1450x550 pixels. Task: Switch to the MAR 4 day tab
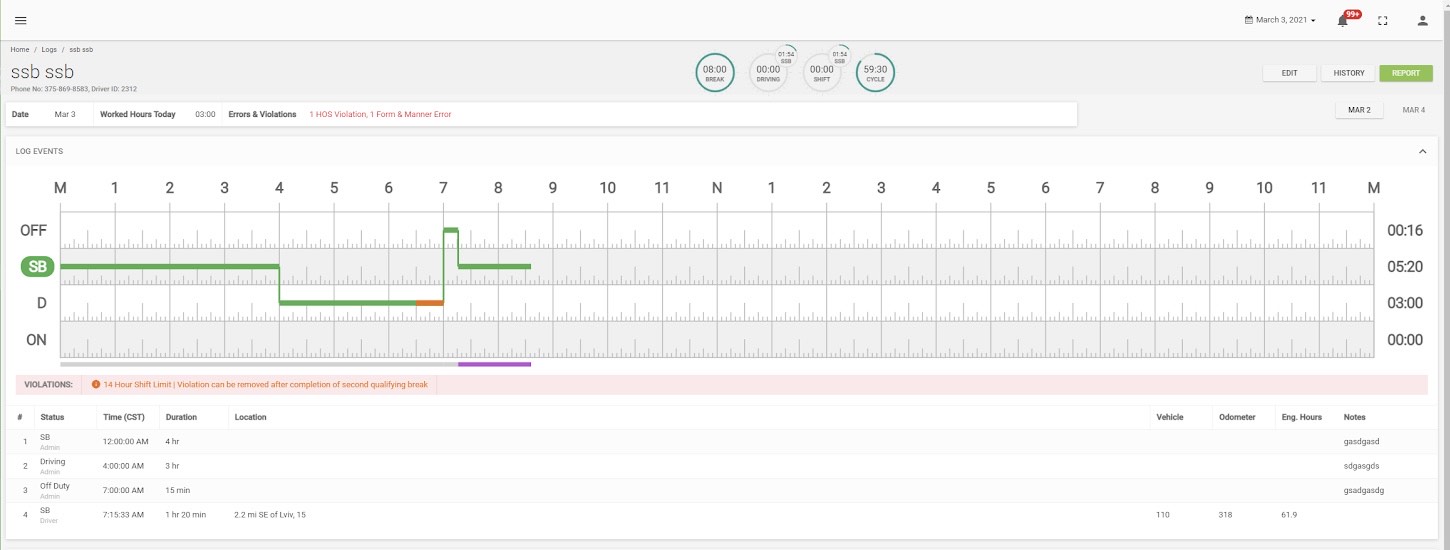click(1414, 110)
